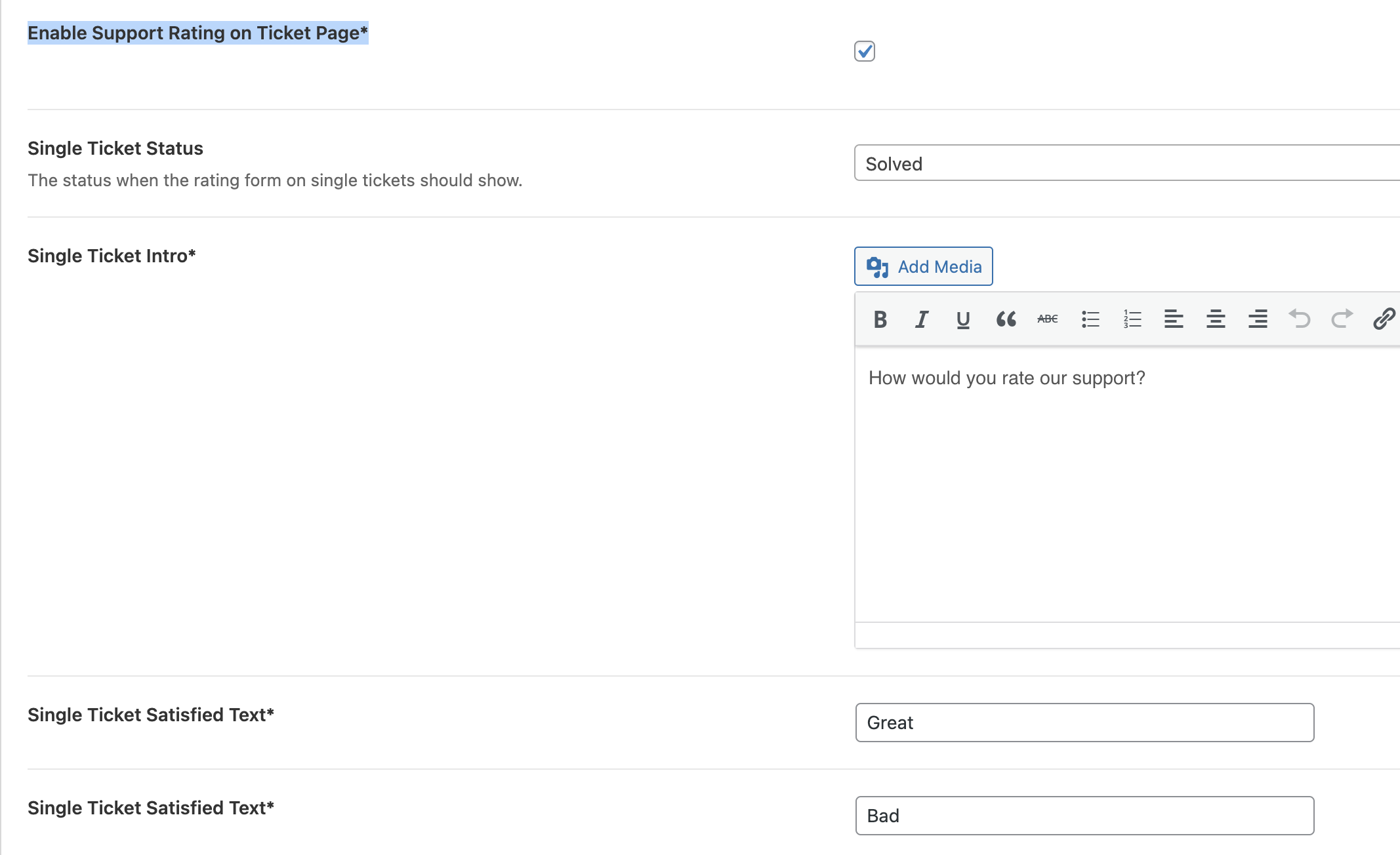This screenshot has height=855, width=1400.
Task: Insert a bulleted list
Action: 1090,319
